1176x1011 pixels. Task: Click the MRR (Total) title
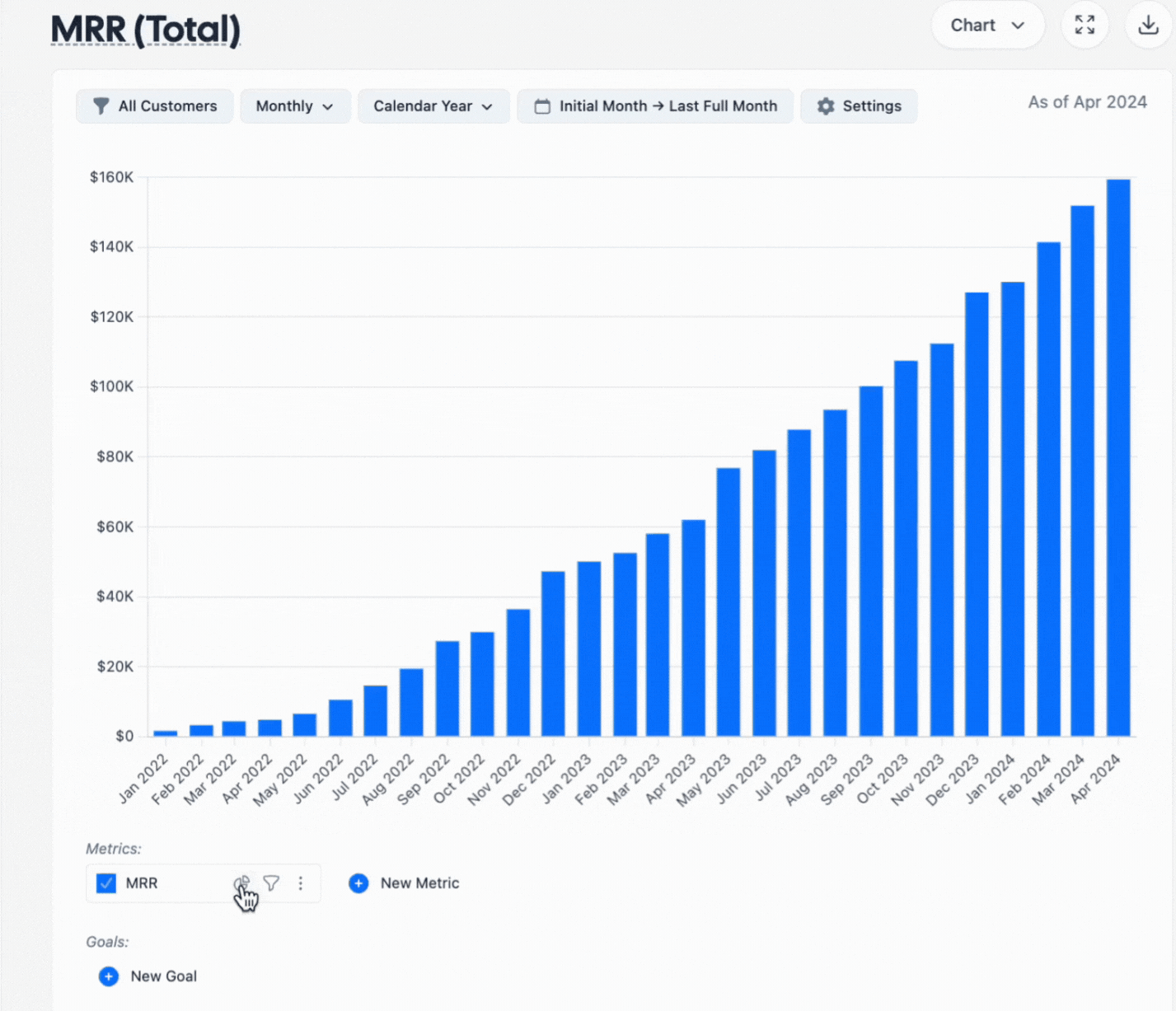pos(146,30)
